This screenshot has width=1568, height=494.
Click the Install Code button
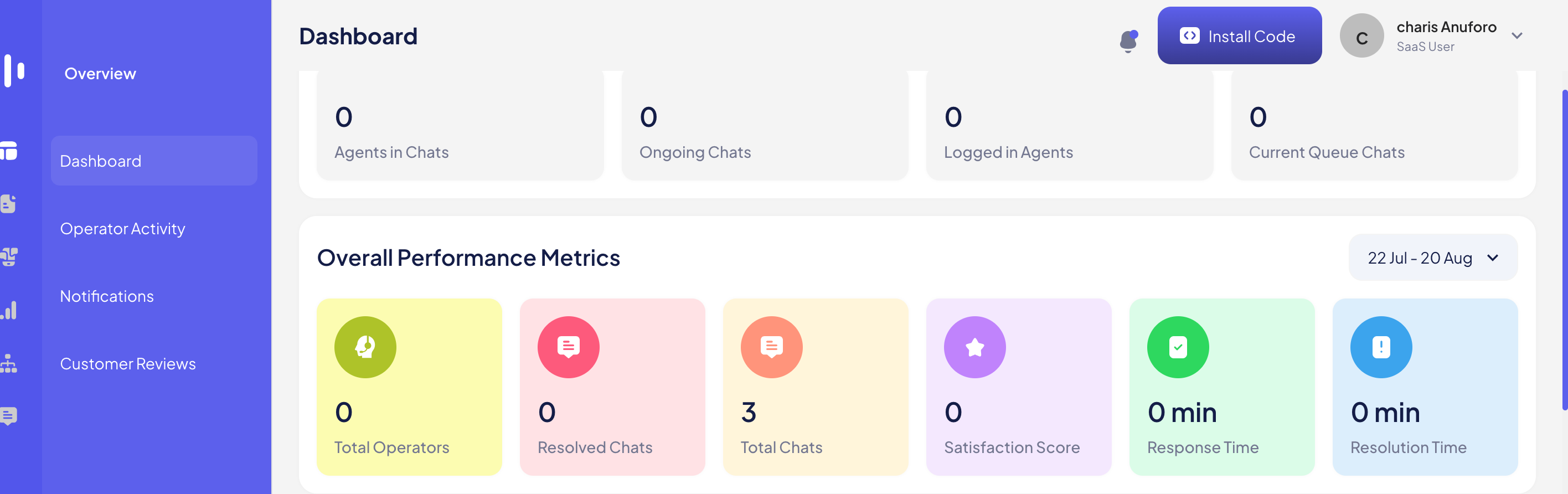point(1239,36)
